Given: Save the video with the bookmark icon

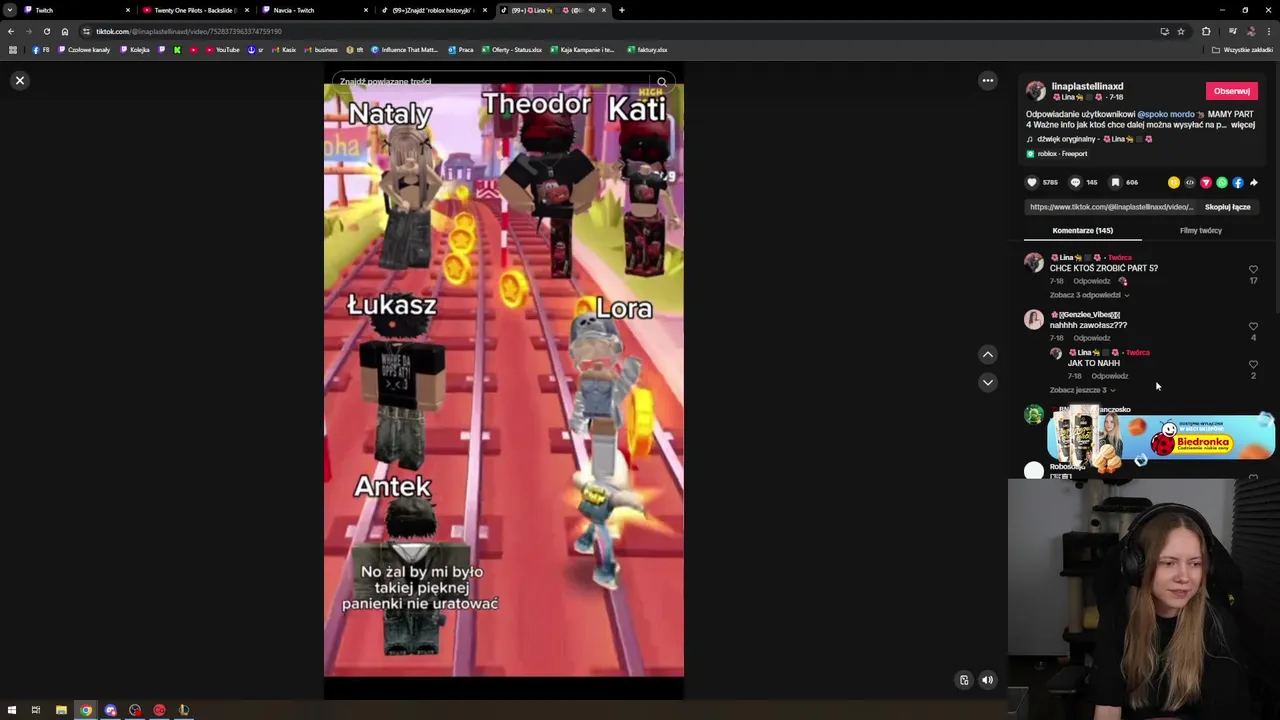Looking at the screenshot, I should point(1115,182).
